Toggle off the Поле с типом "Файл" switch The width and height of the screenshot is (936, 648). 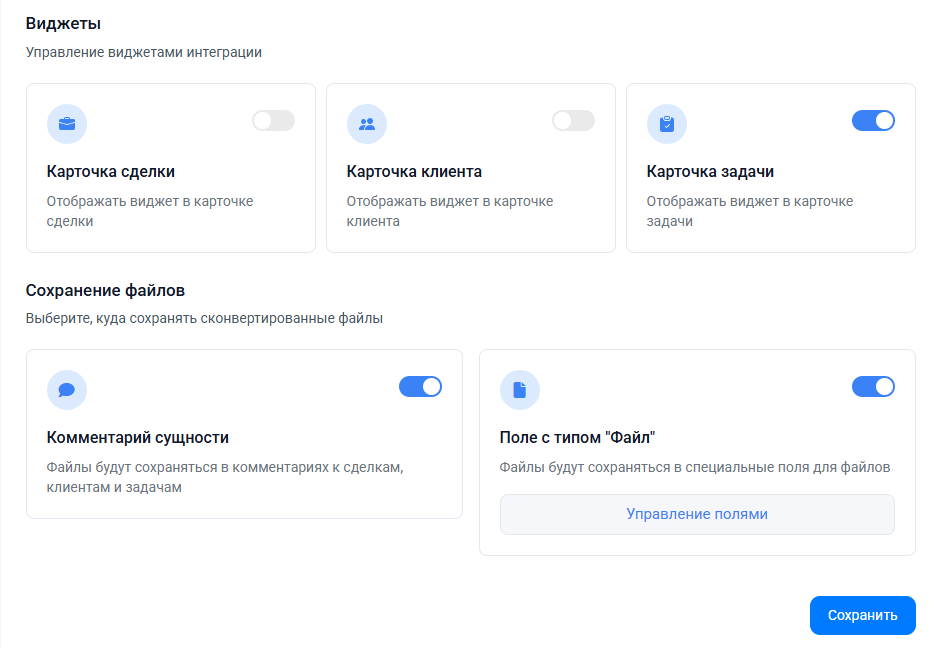873,387
